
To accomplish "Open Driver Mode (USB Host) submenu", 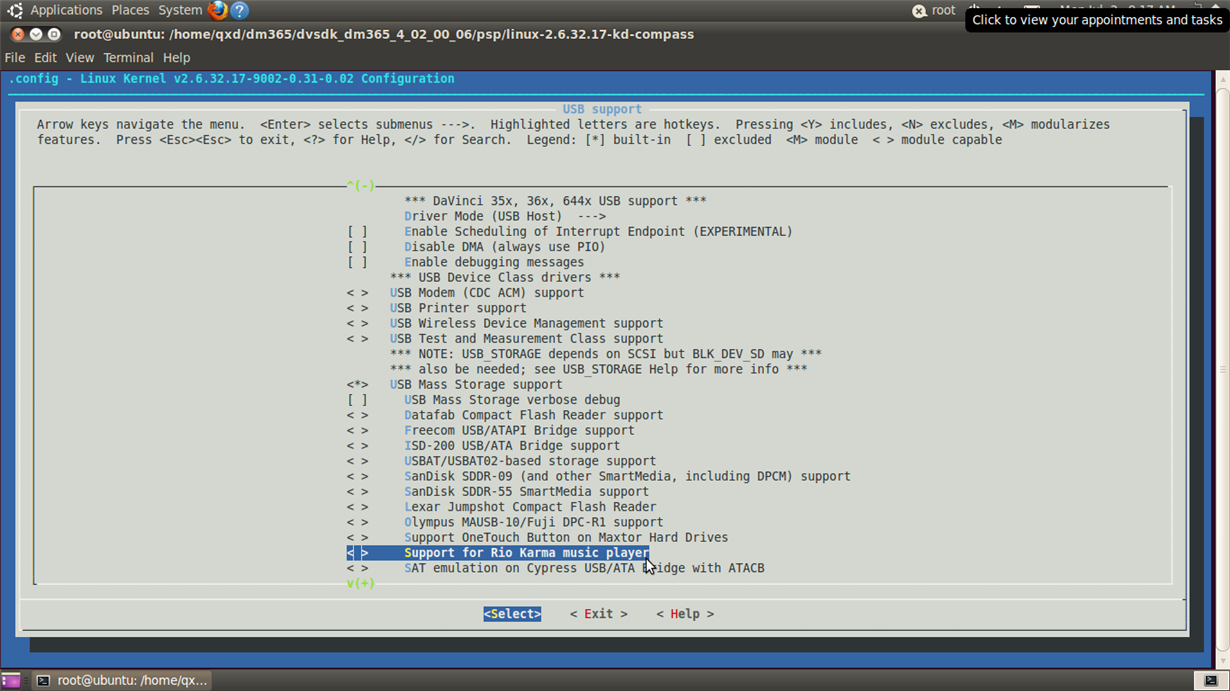I will (x=505, y=216).
